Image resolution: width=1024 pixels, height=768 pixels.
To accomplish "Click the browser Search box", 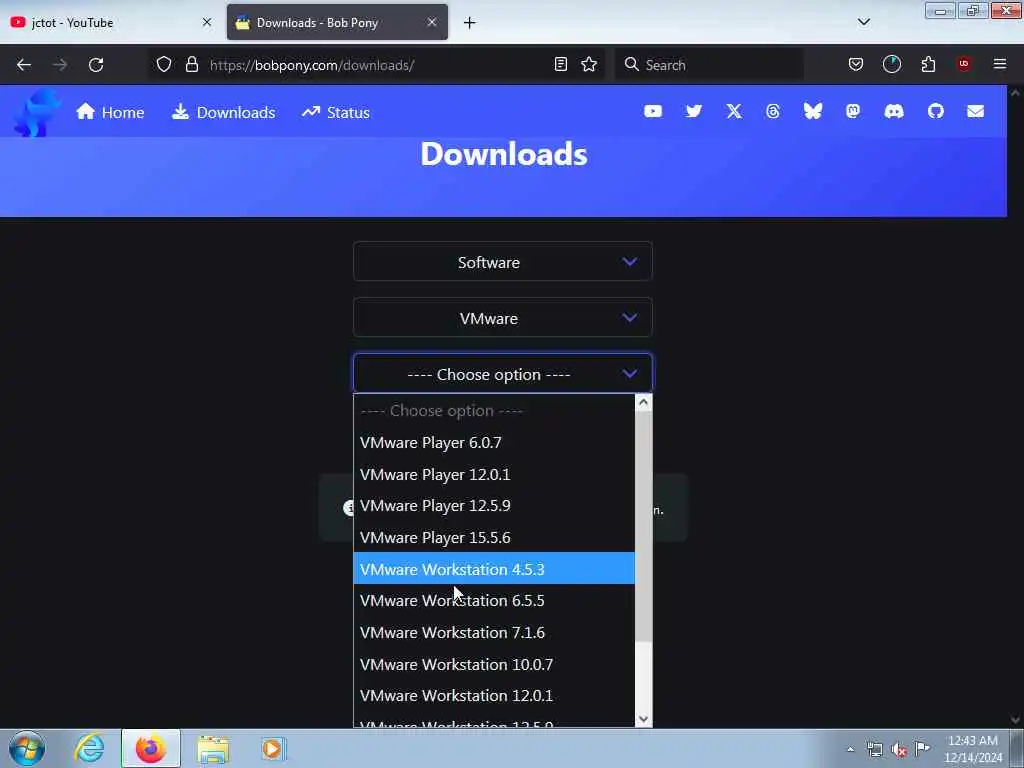I will point(709,65).
